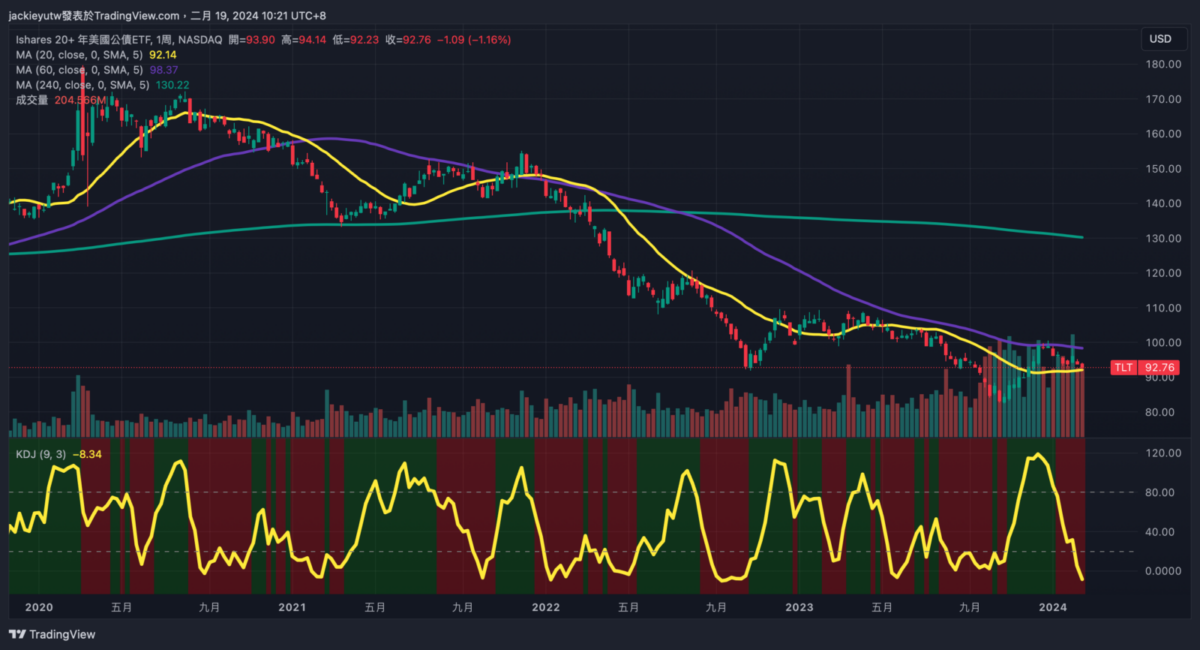The height and width of the screenshot is (650, 1200).
Task: Select the MA (240, close, 0, SMA, 5) legend
Action: tap(82, 85)
